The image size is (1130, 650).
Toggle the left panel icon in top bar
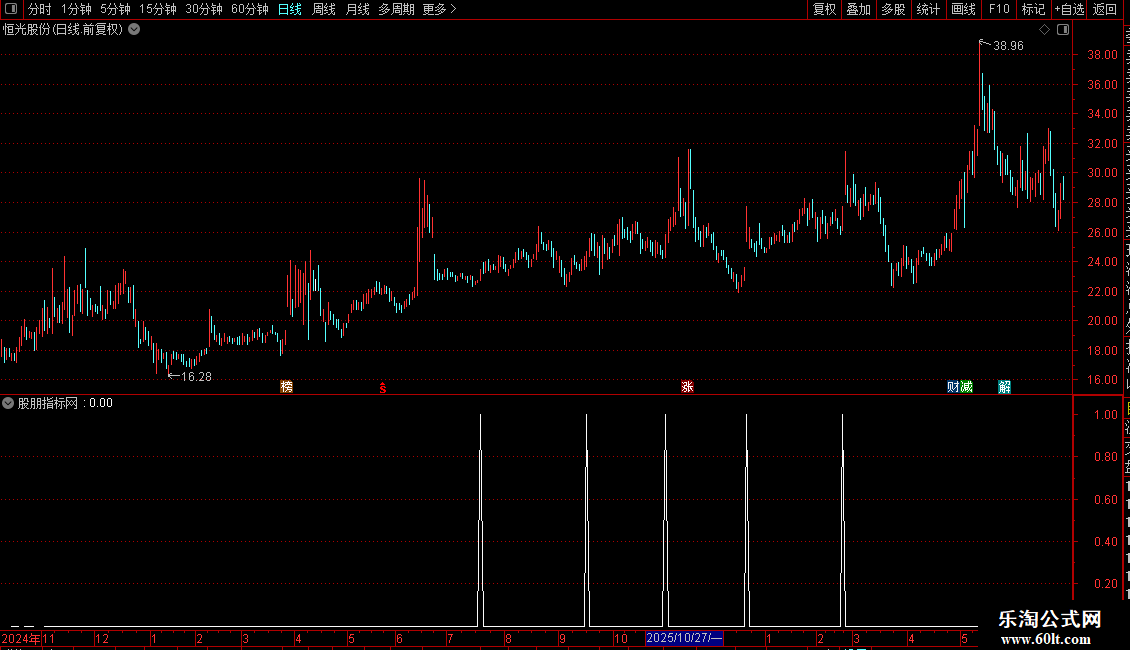pyautogui.click(x=11, y=9)
